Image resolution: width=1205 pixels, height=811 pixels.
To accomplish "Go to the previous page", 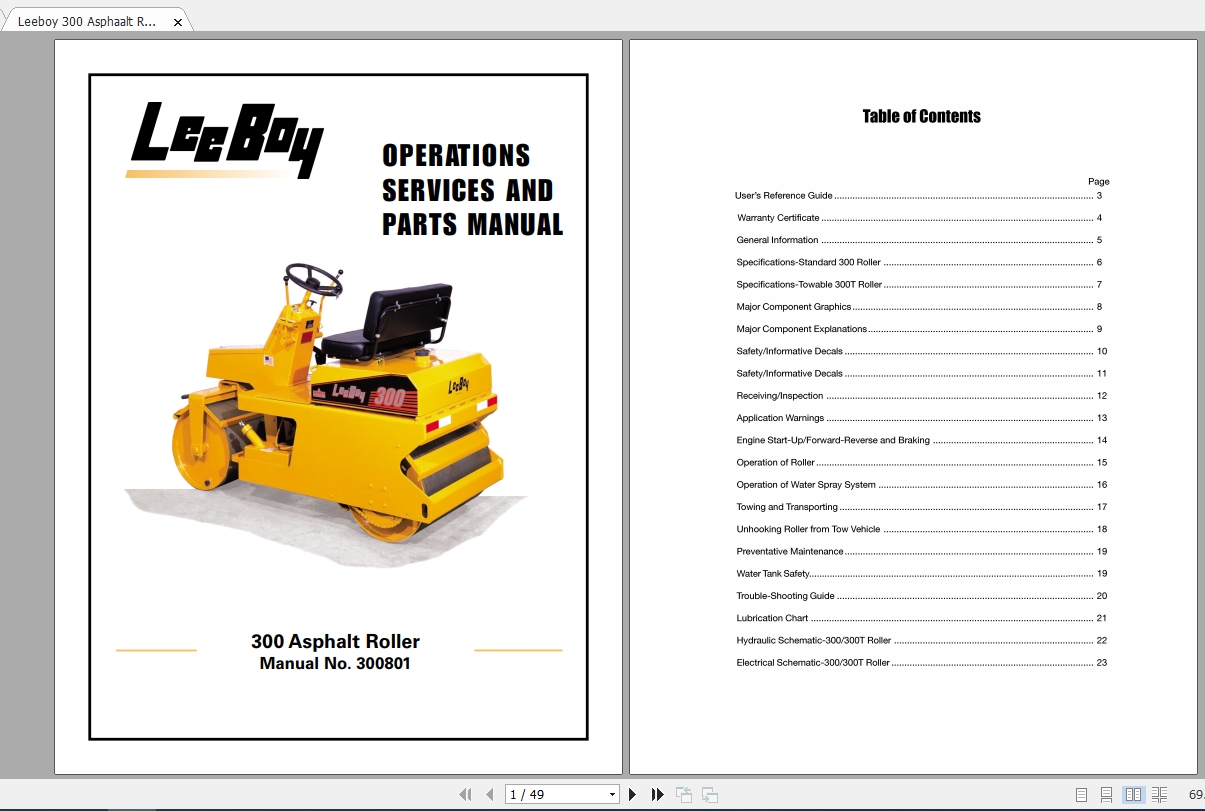I will point(489,794).
